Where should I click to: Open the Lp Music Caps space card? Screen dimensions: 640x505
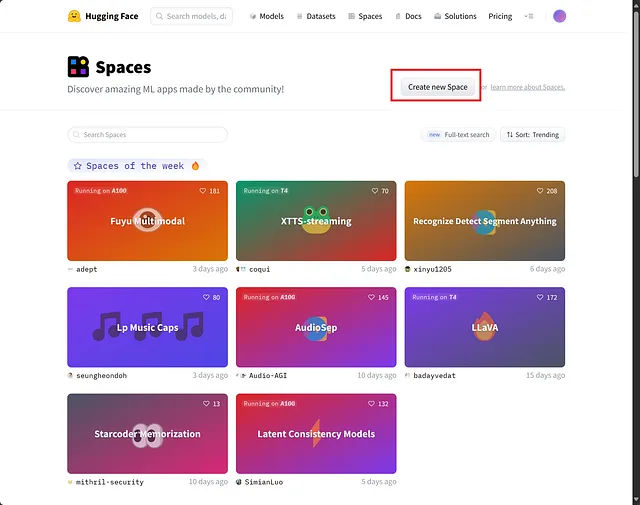[x=147, y=327]
